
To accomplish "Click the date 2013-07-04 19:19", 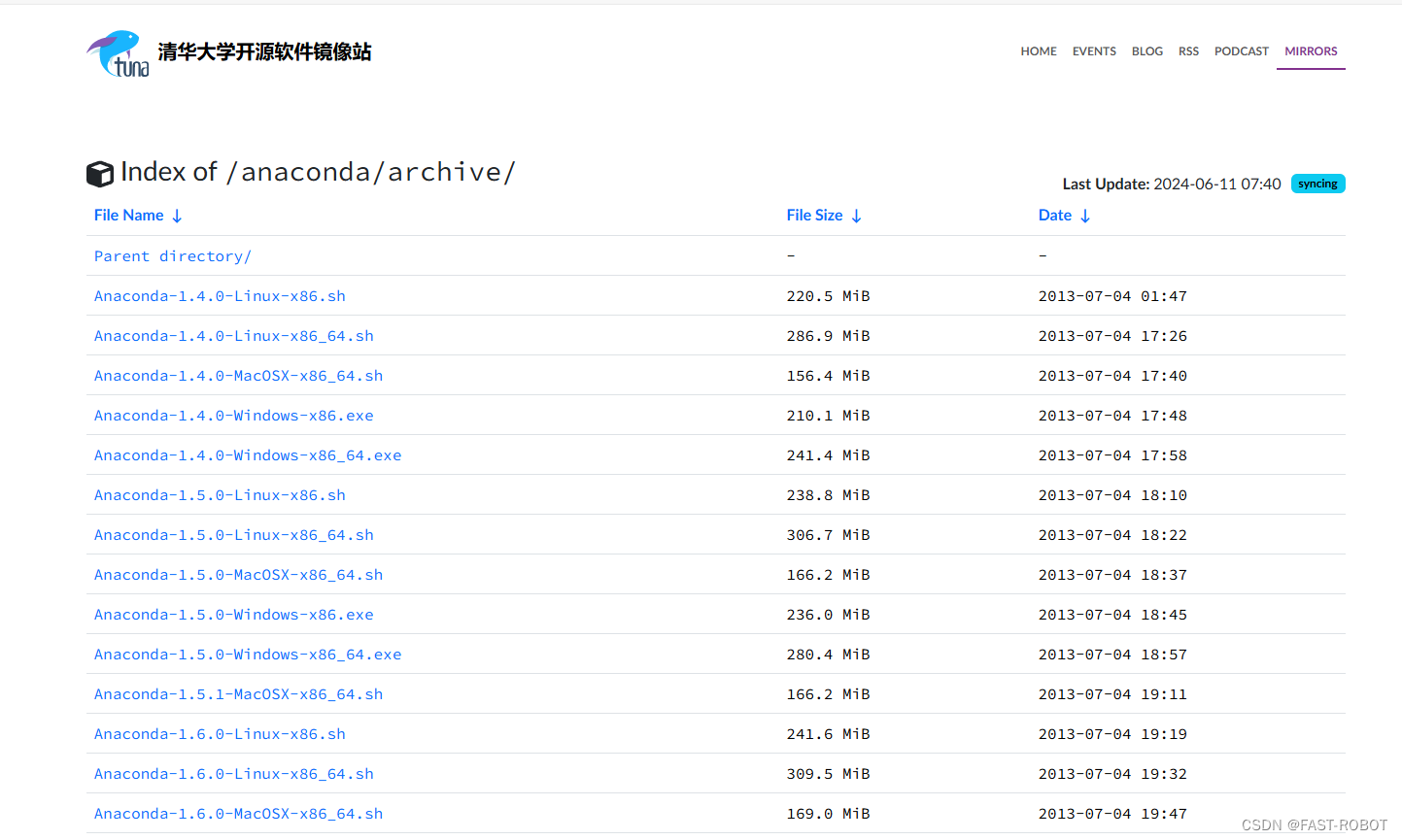I will point(1112,734).
